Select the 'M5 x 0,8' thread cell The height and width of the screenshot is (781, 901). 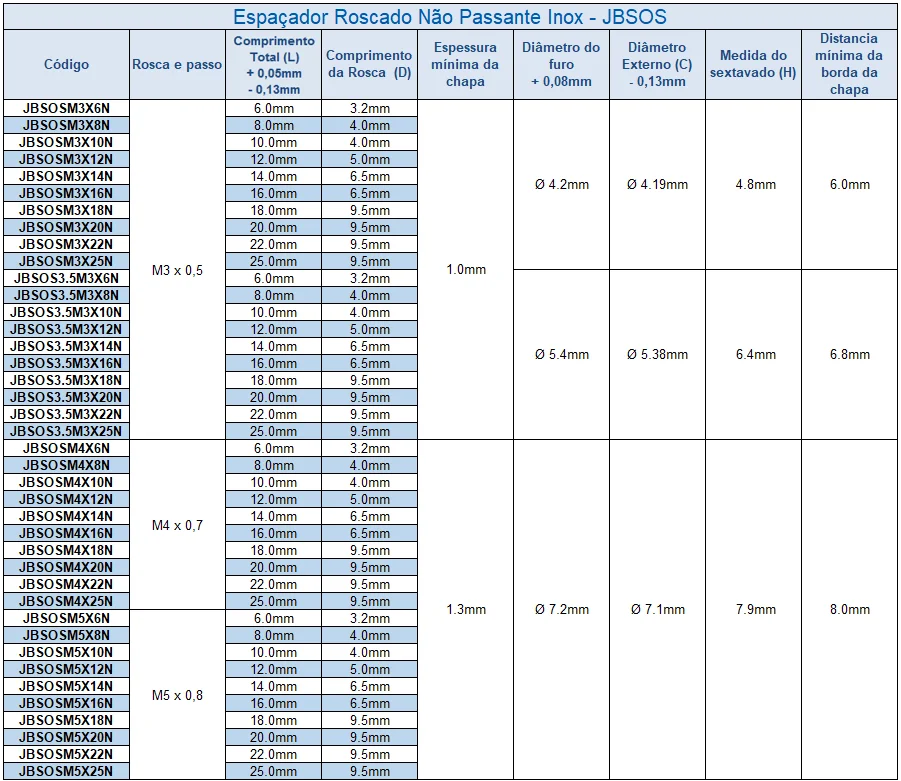pos(177,695)
